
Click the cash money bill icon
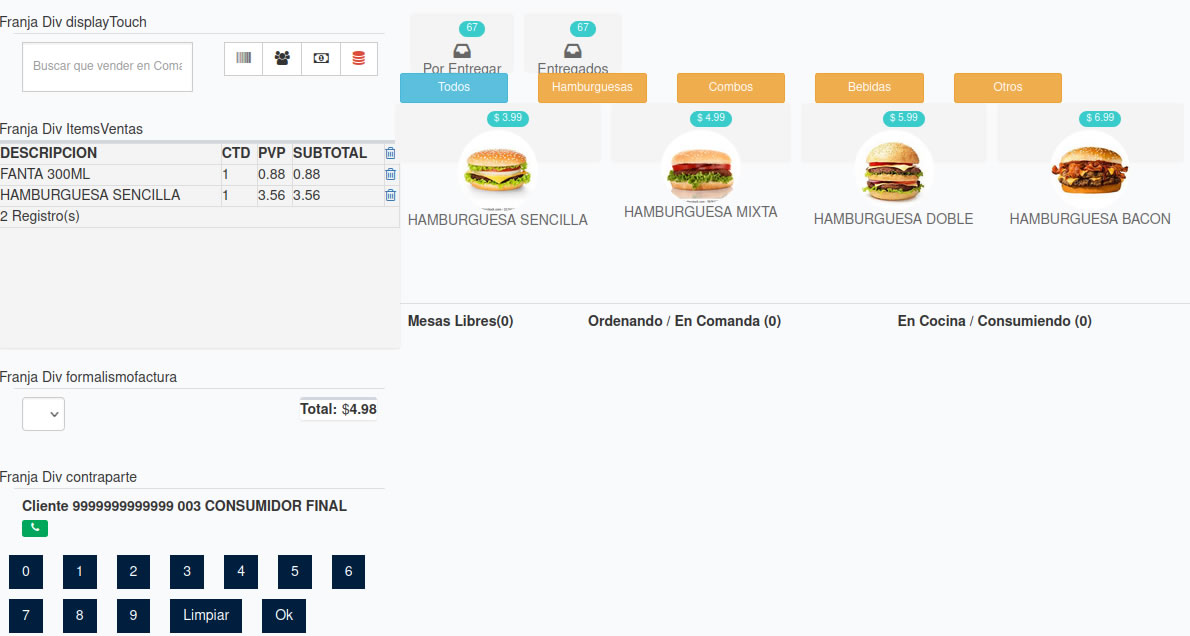(321, 59)
